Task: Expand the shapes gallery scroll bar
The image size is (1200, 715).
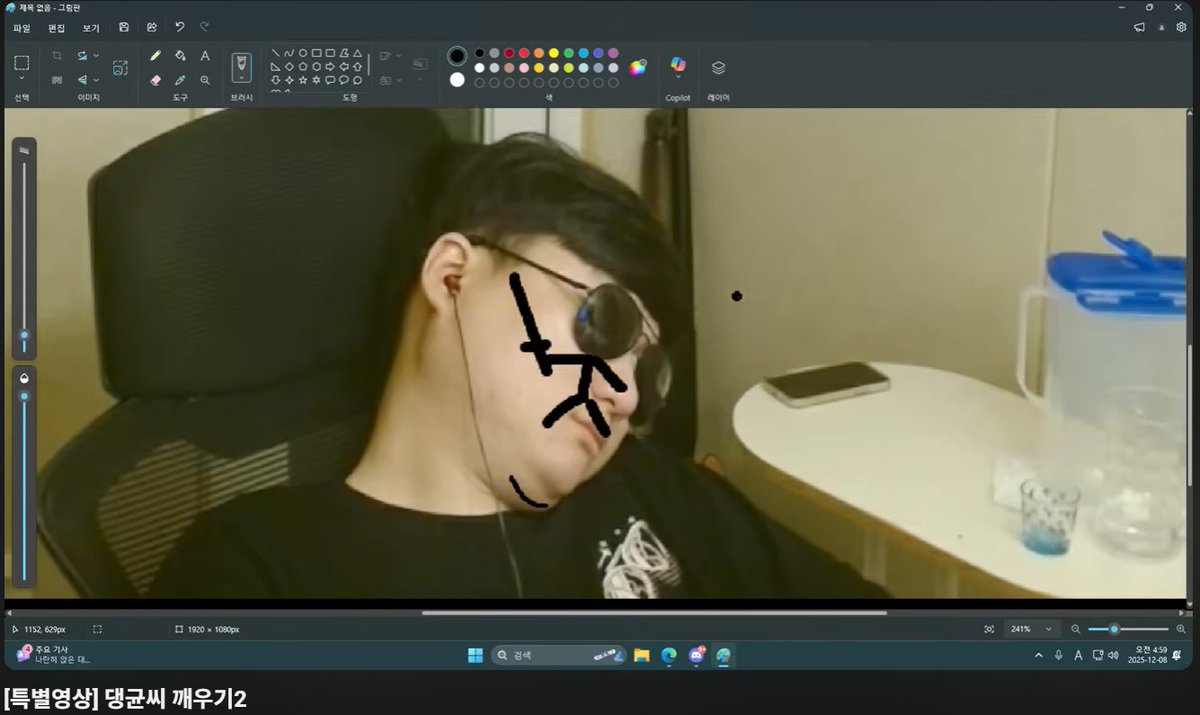Action: (369, 65)
